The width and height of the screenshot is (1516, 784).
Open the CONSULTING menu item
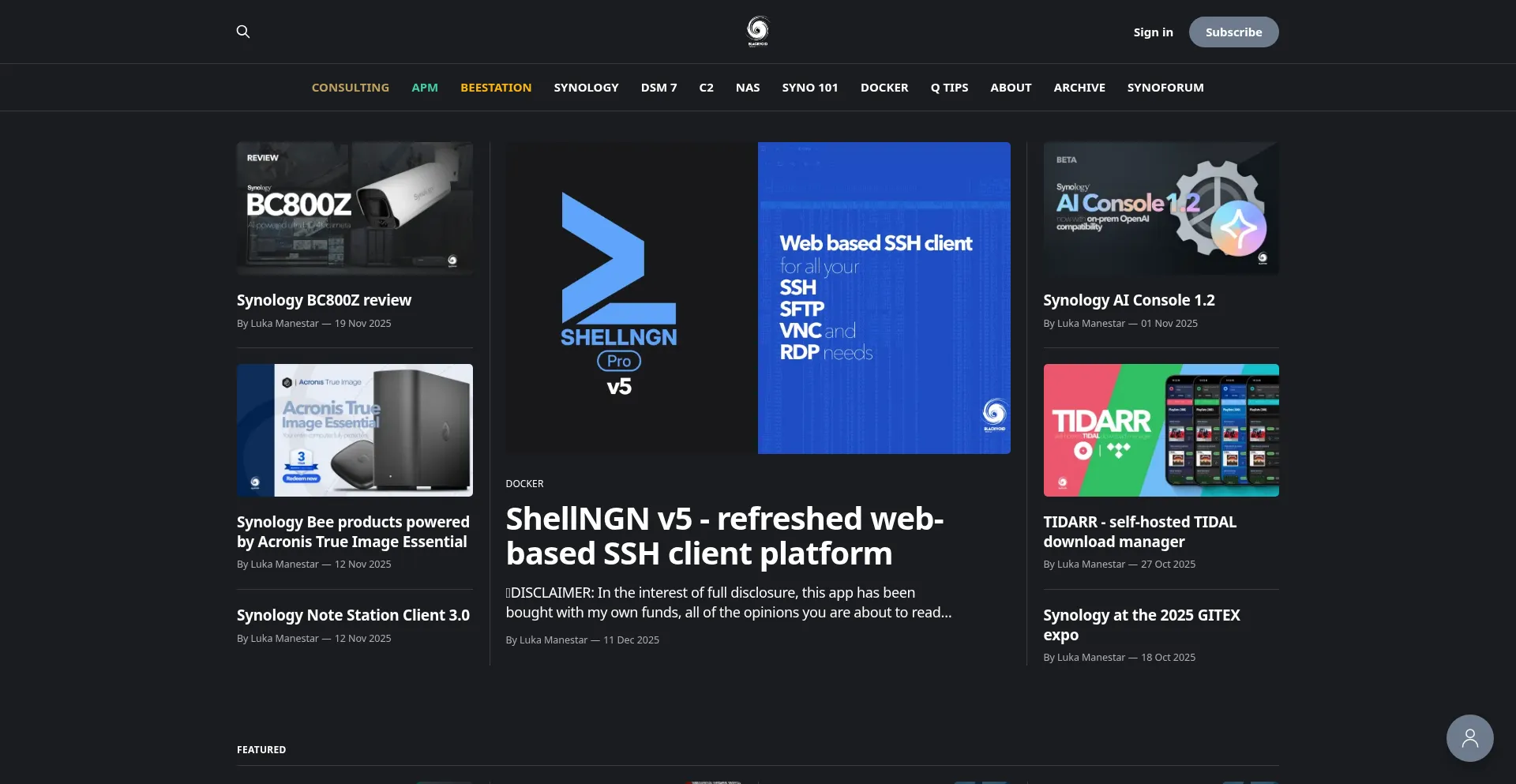[x=350, y=88]
